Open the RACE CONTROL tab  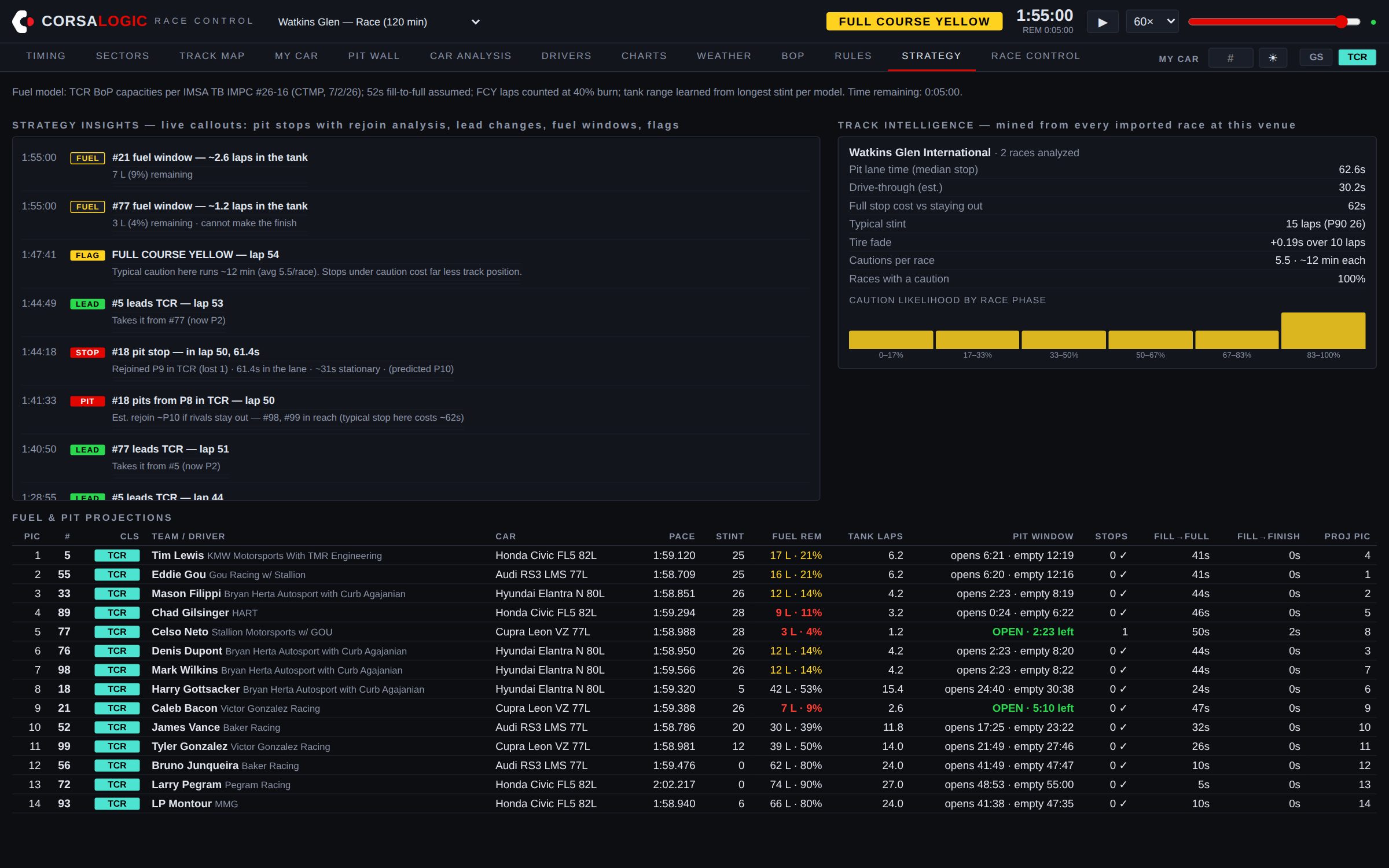click(x=1035, y=56)
